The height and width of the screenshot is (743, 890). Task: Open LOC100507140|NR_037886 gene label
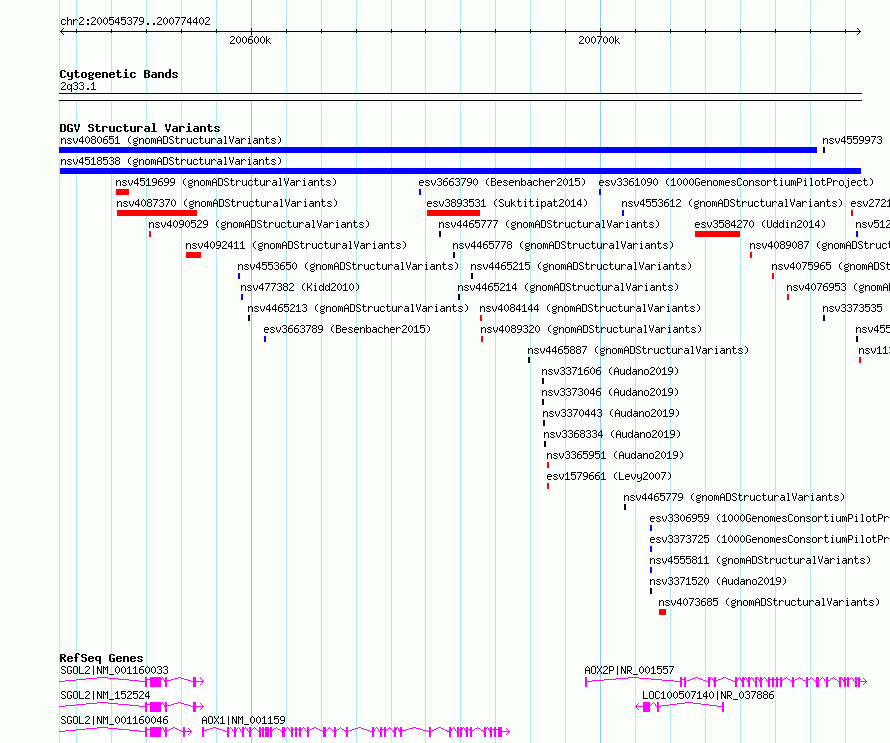[708, 695]
